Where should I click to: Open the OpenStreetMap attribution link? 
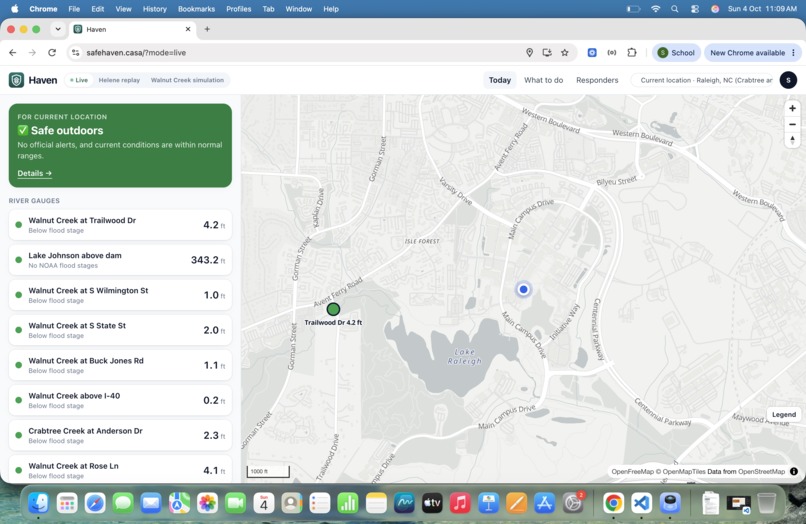point(761,472)
